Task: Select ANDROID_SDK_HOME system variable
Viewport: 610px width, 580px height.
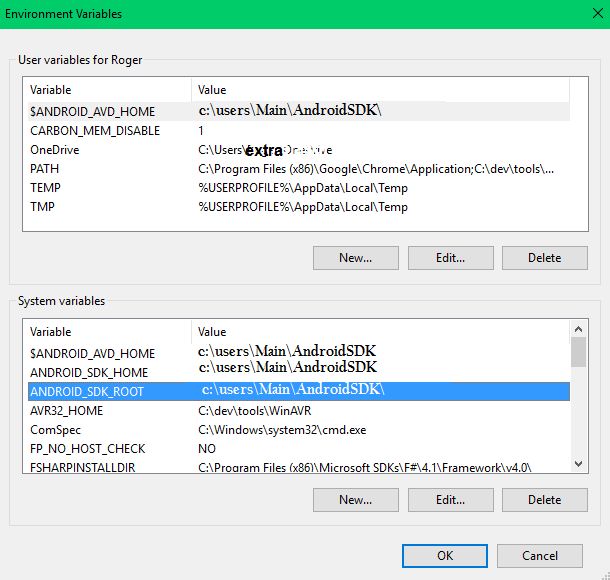Action: (299, 372)
